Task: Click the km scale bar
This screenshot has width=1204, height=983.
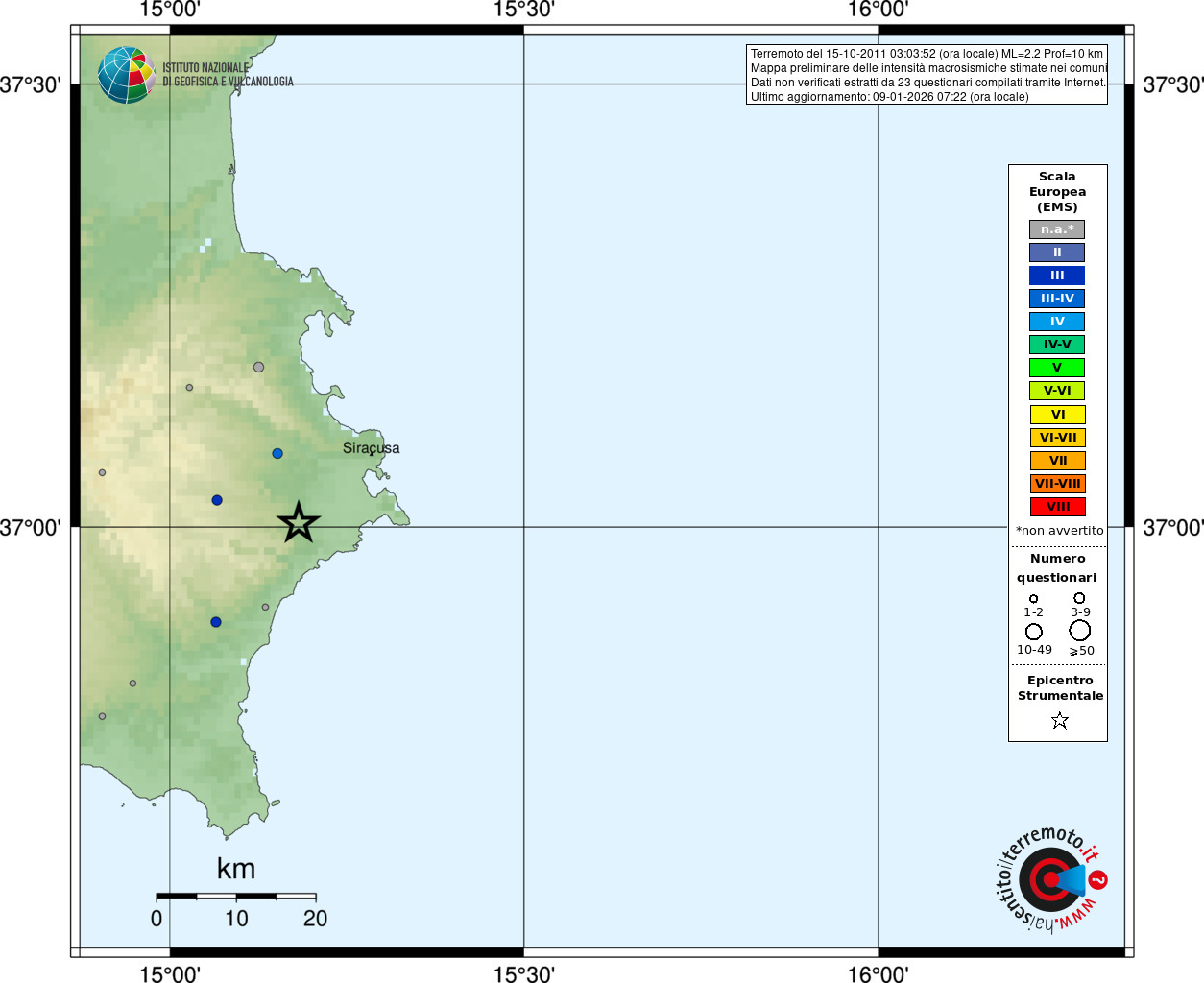Action: click(x=236, y=896)
